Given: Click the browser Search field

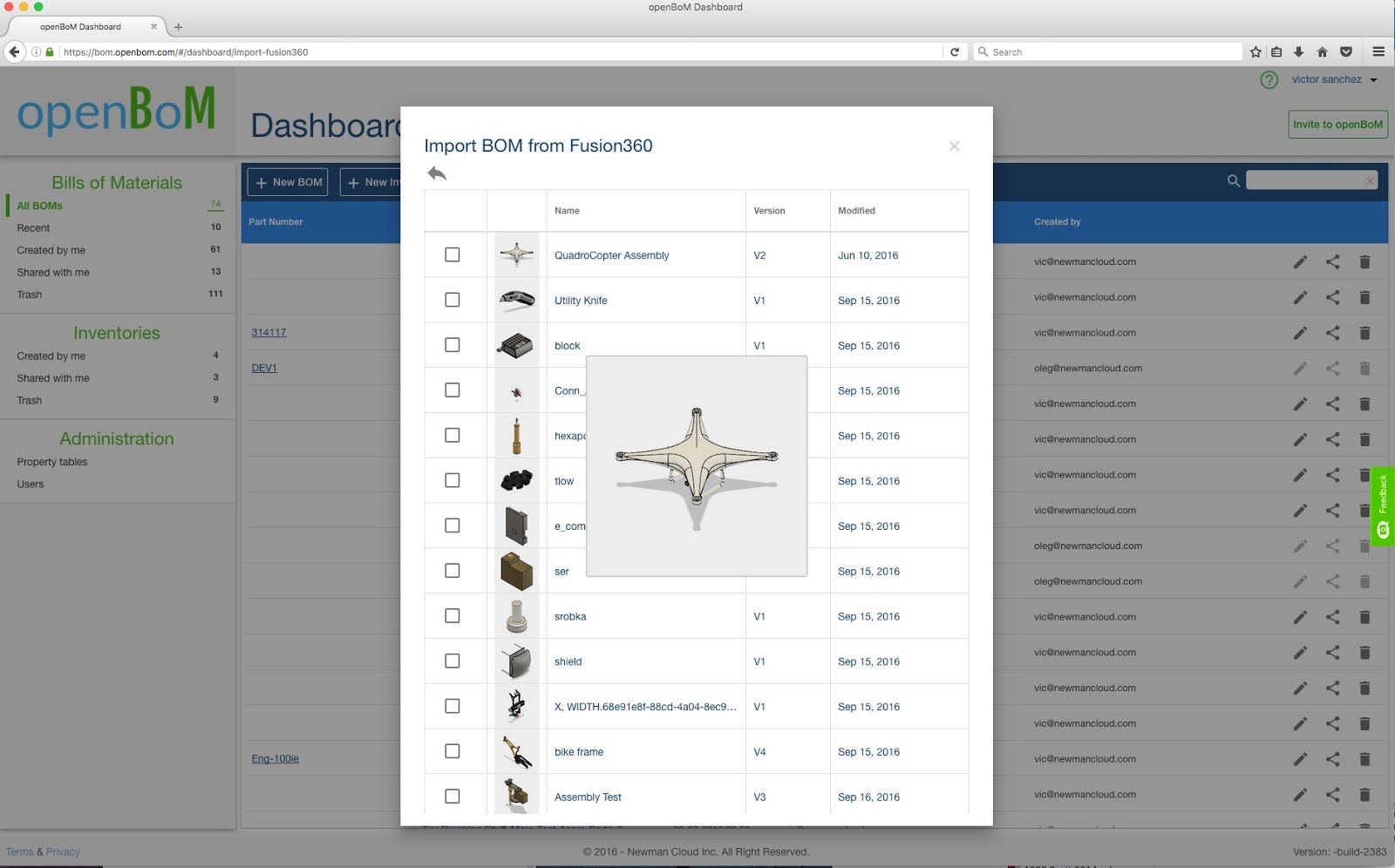Looking at the screenshot, I should (x=1107, y=51).
